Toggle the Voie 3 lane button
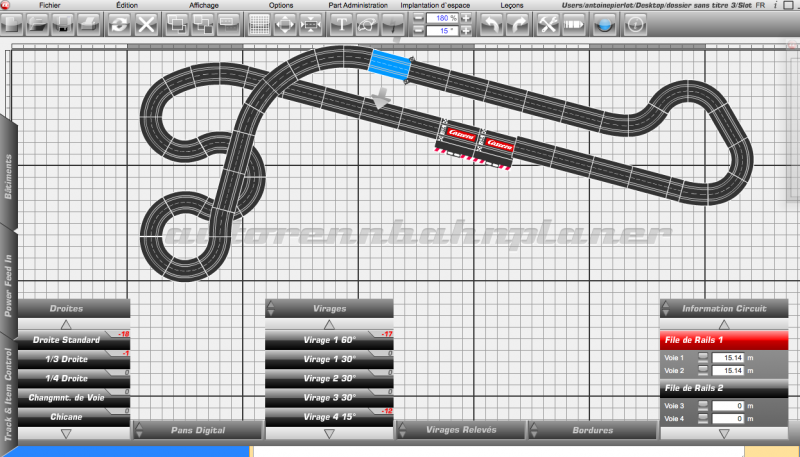Screen dimensions: 800x457 (702, 405)
